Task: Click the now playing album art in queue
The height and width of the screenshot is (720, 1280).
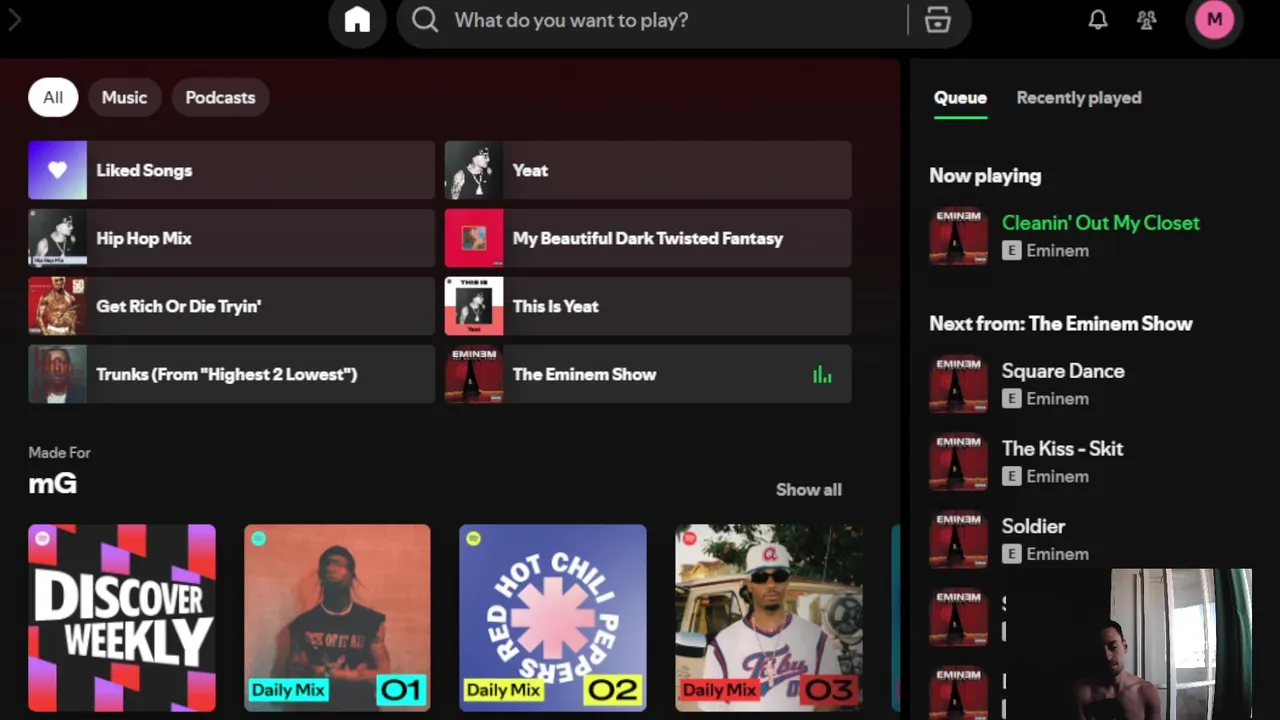Action: pos(959,236)
